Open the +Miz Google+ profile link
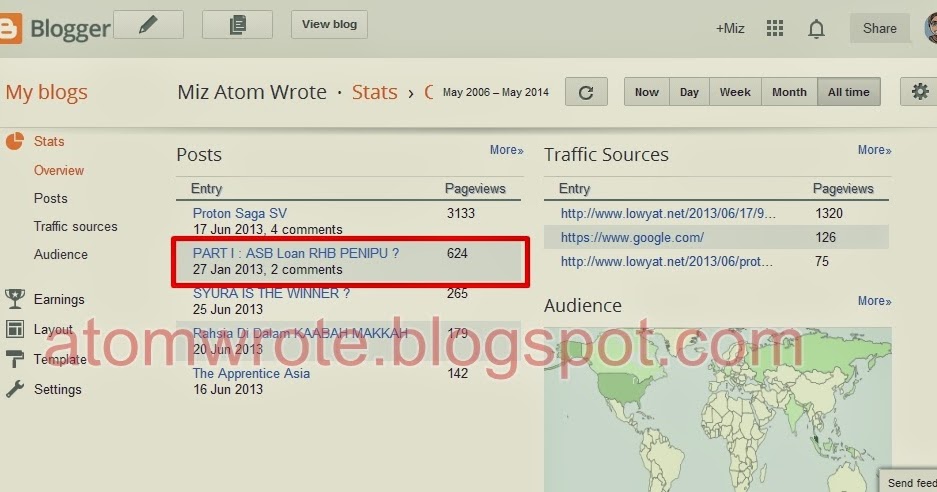Image resolution: width=937 pixels, height=492 pixels. (x=730, y=28)
